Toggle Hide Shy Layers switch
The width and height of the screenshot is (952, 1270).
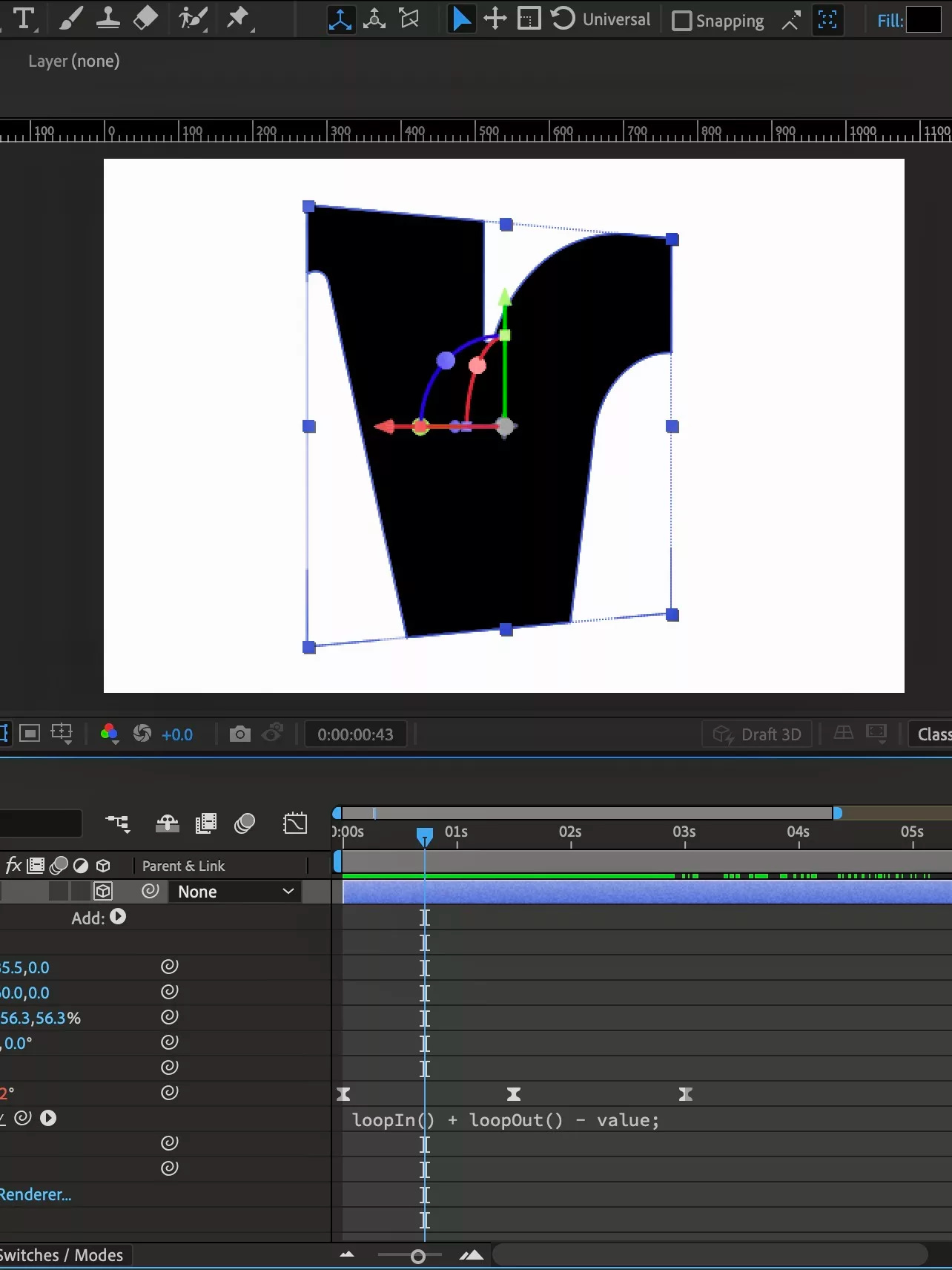167,823
